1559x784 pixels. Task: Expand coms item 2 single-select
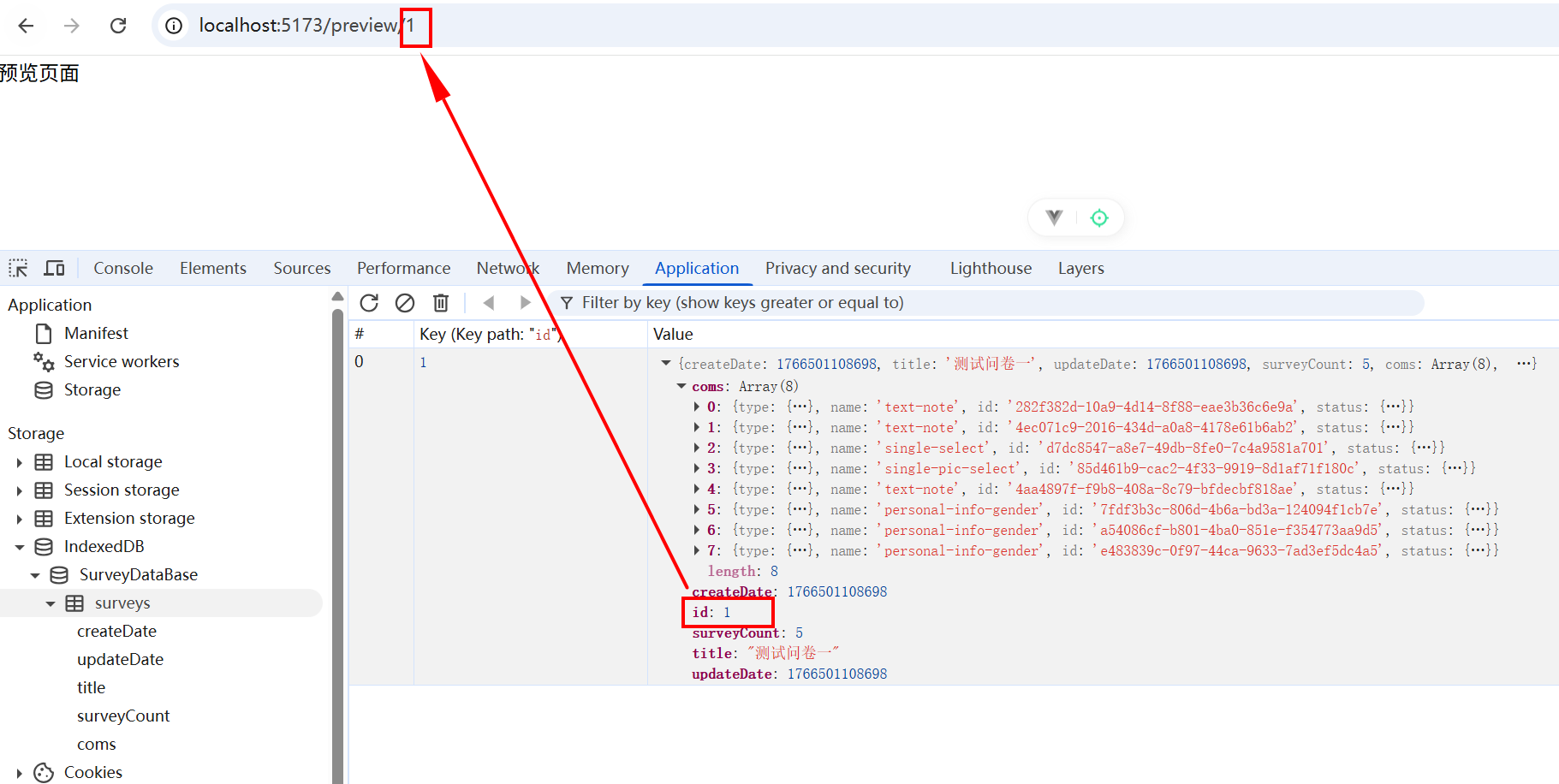pos(697,448)
